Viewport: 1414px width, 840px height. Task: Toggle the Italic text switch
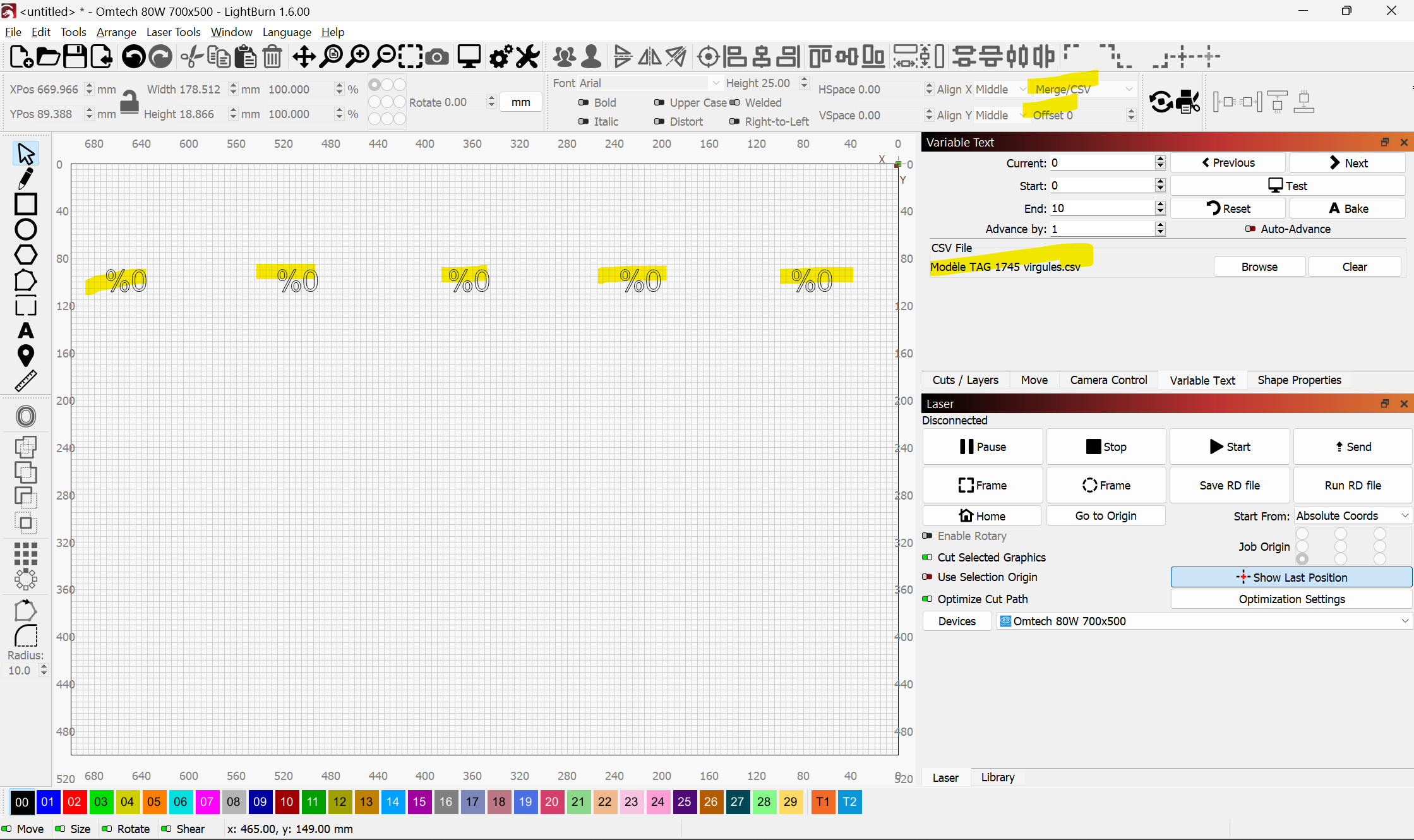(584, 121)
